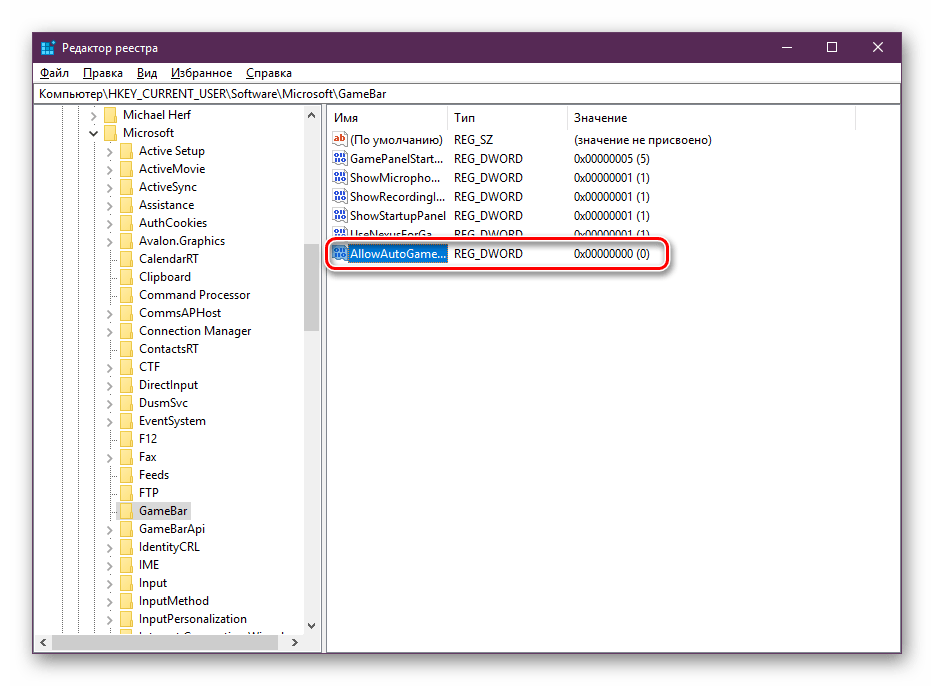Viewport: 934px width, 686px height.
Task: Click the Registry Editor app icon in title bar
Action: pos(48,48)
